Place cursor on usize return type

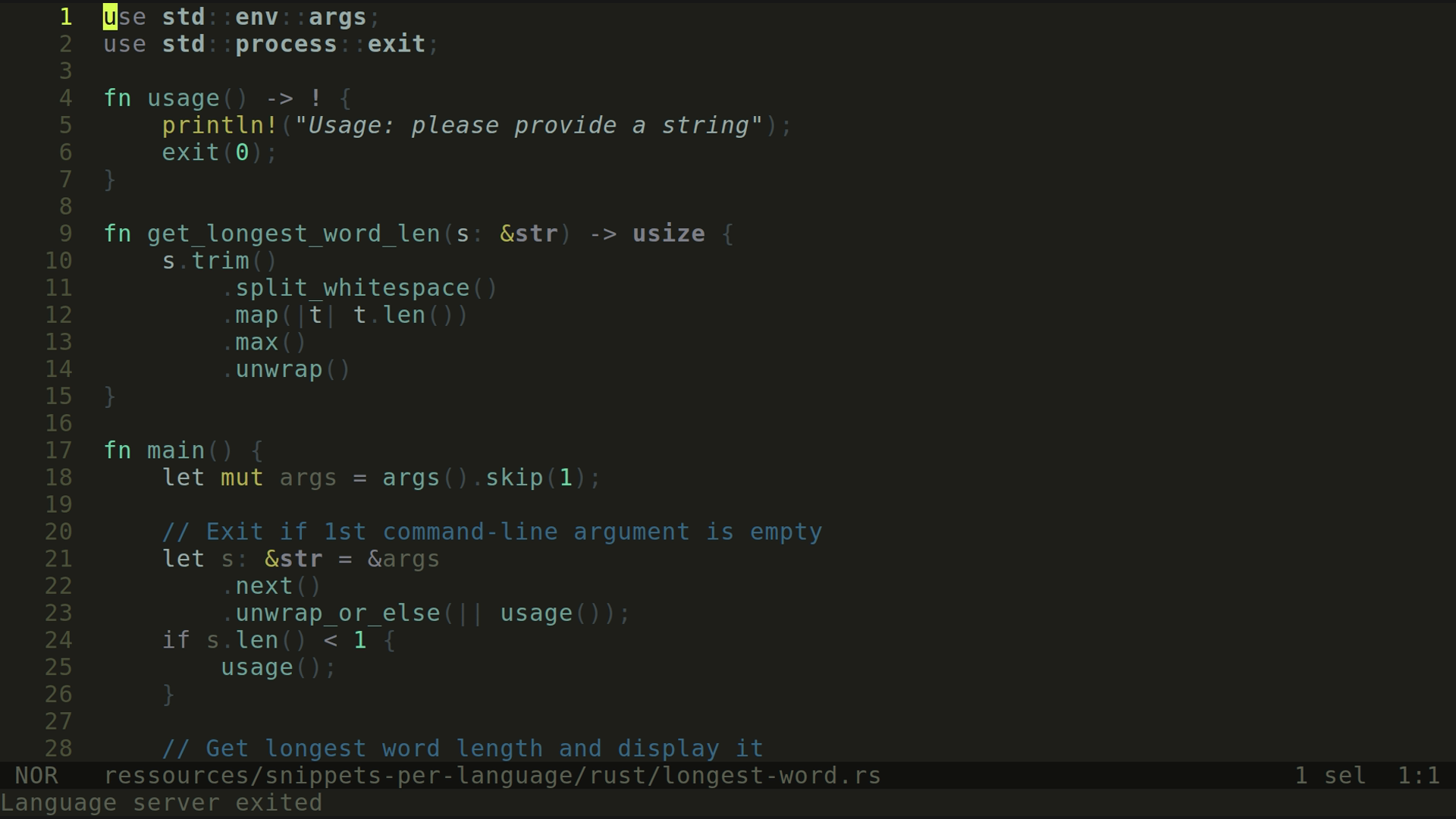pos(669,234)
